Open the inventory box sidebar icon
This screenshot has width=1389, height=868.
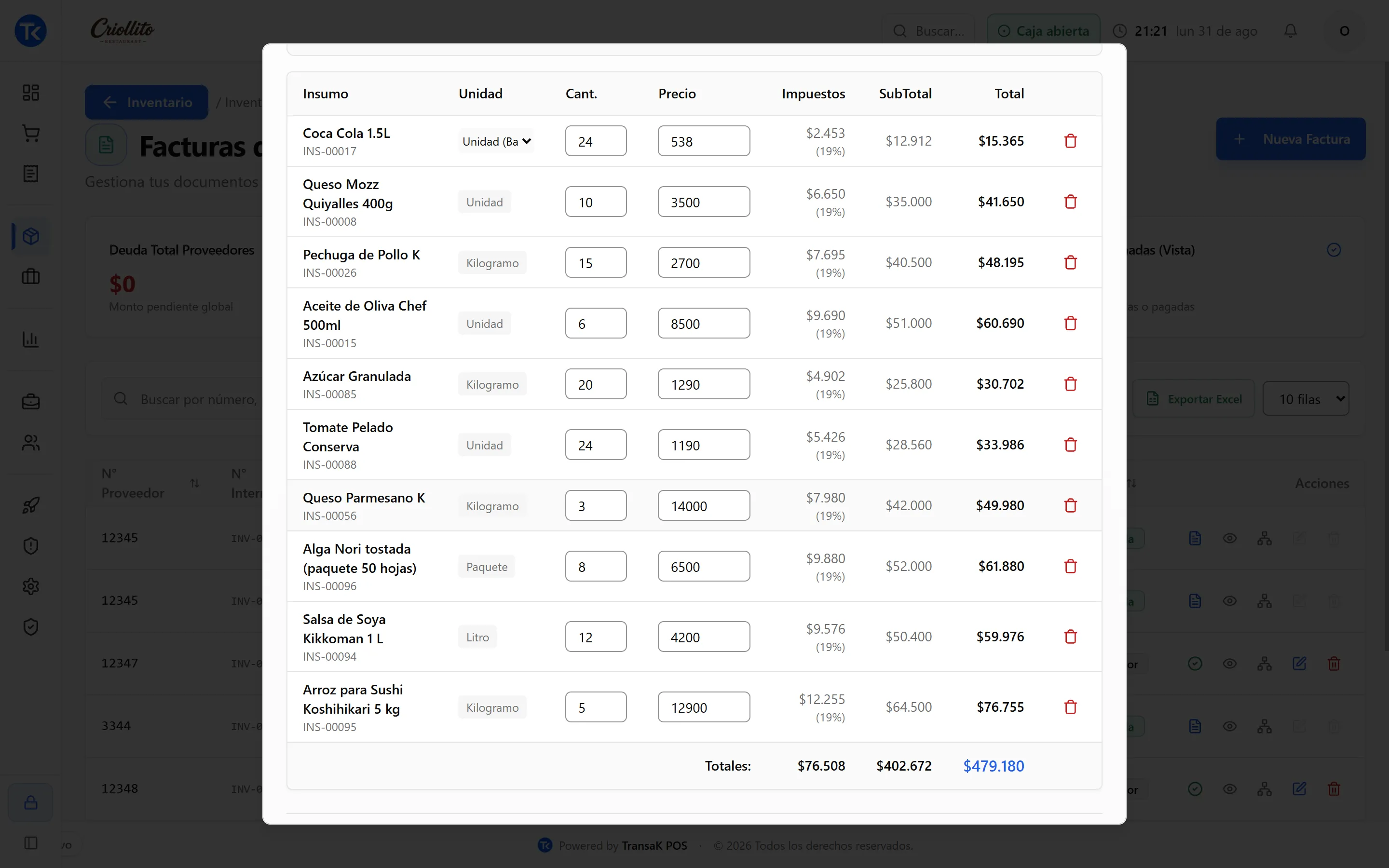(x=30, y=236)
